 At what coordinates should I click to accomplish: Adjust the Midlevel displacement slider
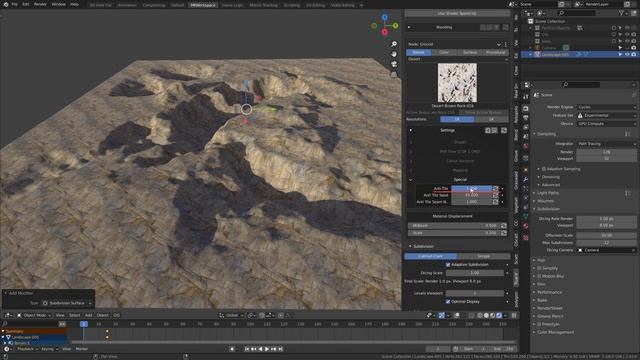pos(454,225)
